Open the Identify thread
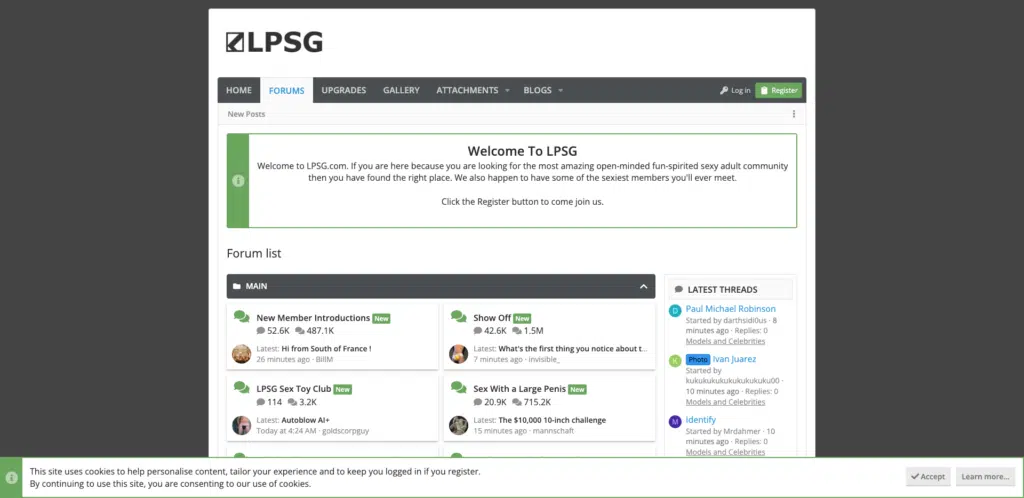Screen dimensions: 1024x498 [701, 420]
